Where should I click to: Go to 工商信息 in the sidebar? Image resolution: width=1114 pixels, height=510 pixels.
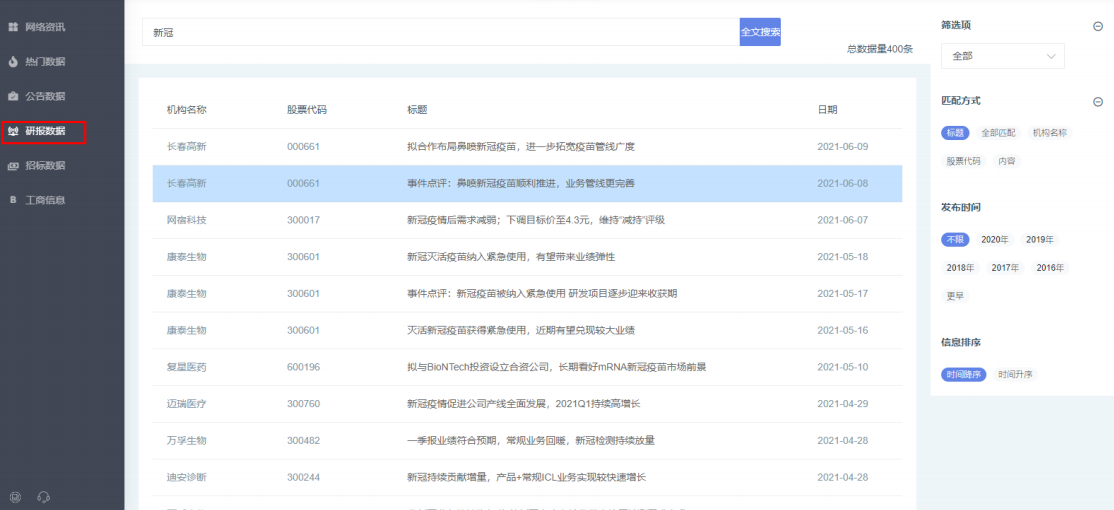(45, 200)
